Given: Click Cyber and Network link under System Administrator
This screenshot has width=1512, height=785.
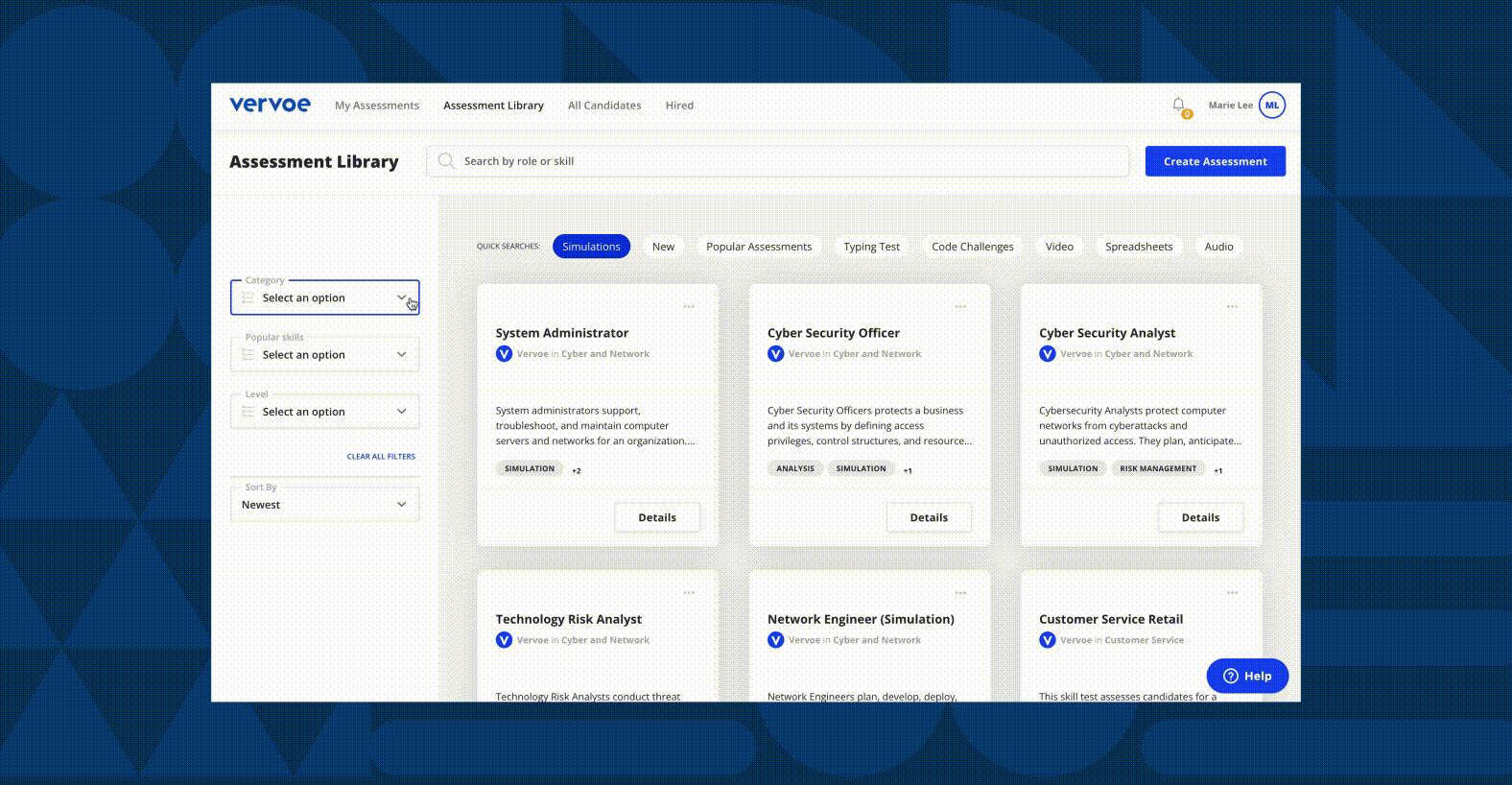Looking at the screenshot, I should point(605,354).
